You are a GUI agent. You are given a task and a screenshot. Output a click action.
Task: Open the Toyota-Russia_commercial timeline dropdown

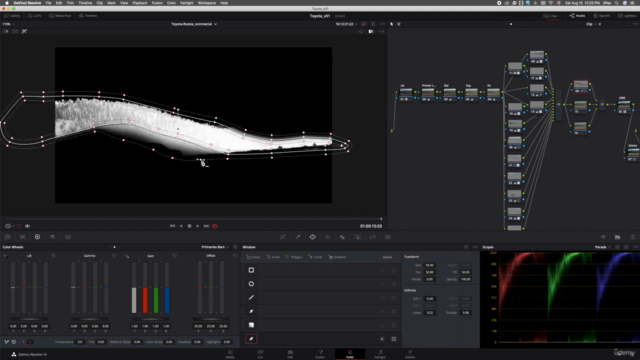tap(194, 24)
